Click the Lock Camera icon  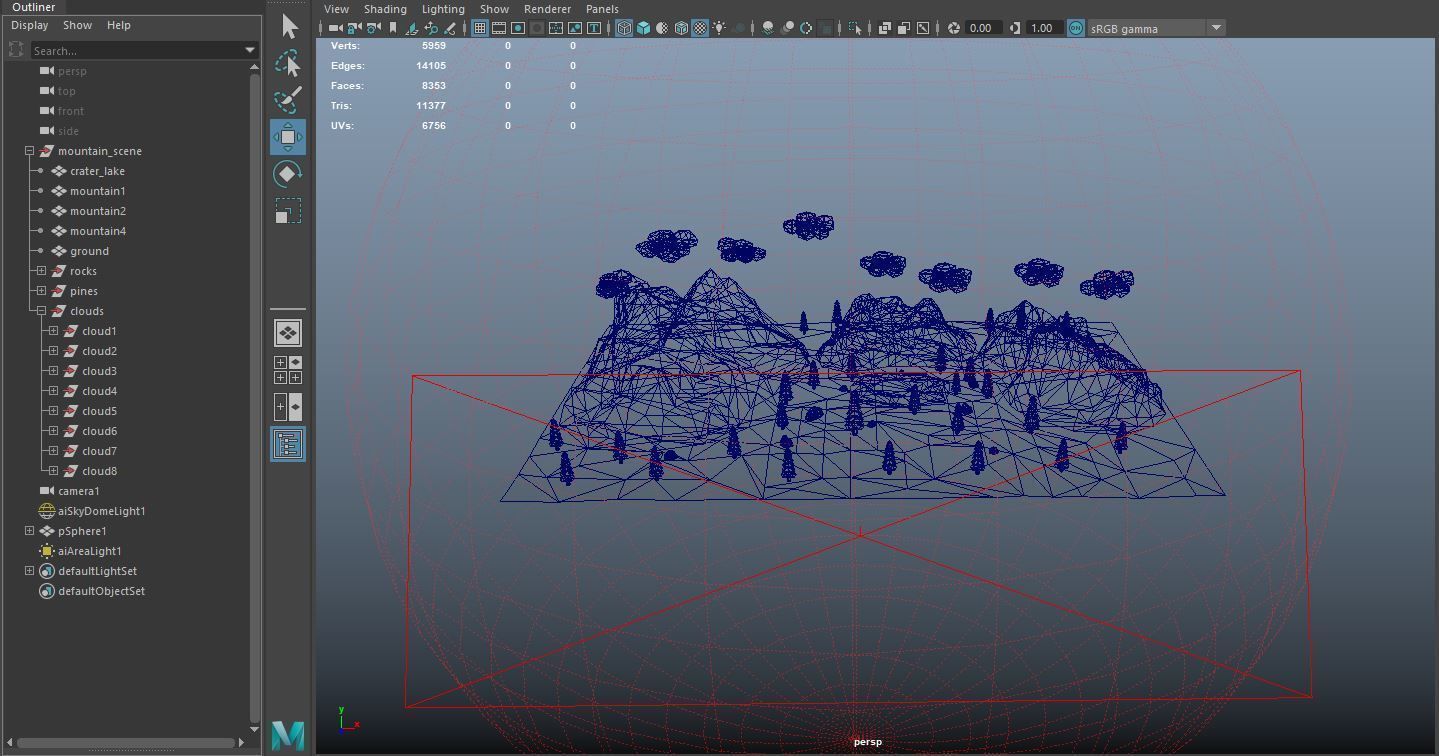coord(354,28)
